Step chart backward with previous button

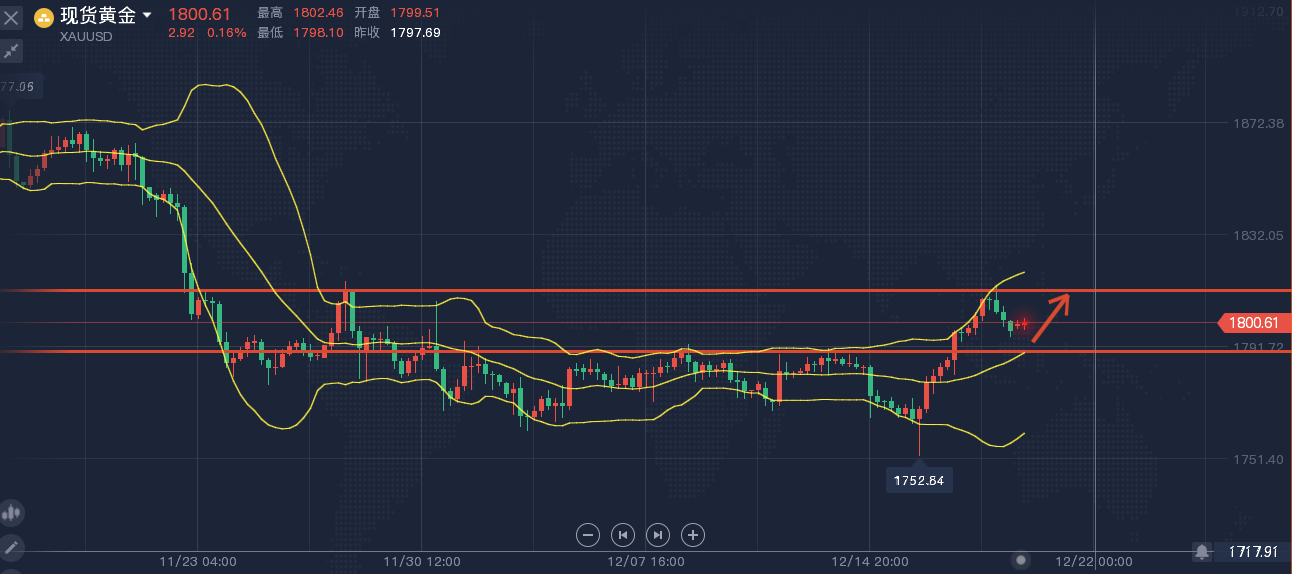pyautogui.click(x=623, y=534)
